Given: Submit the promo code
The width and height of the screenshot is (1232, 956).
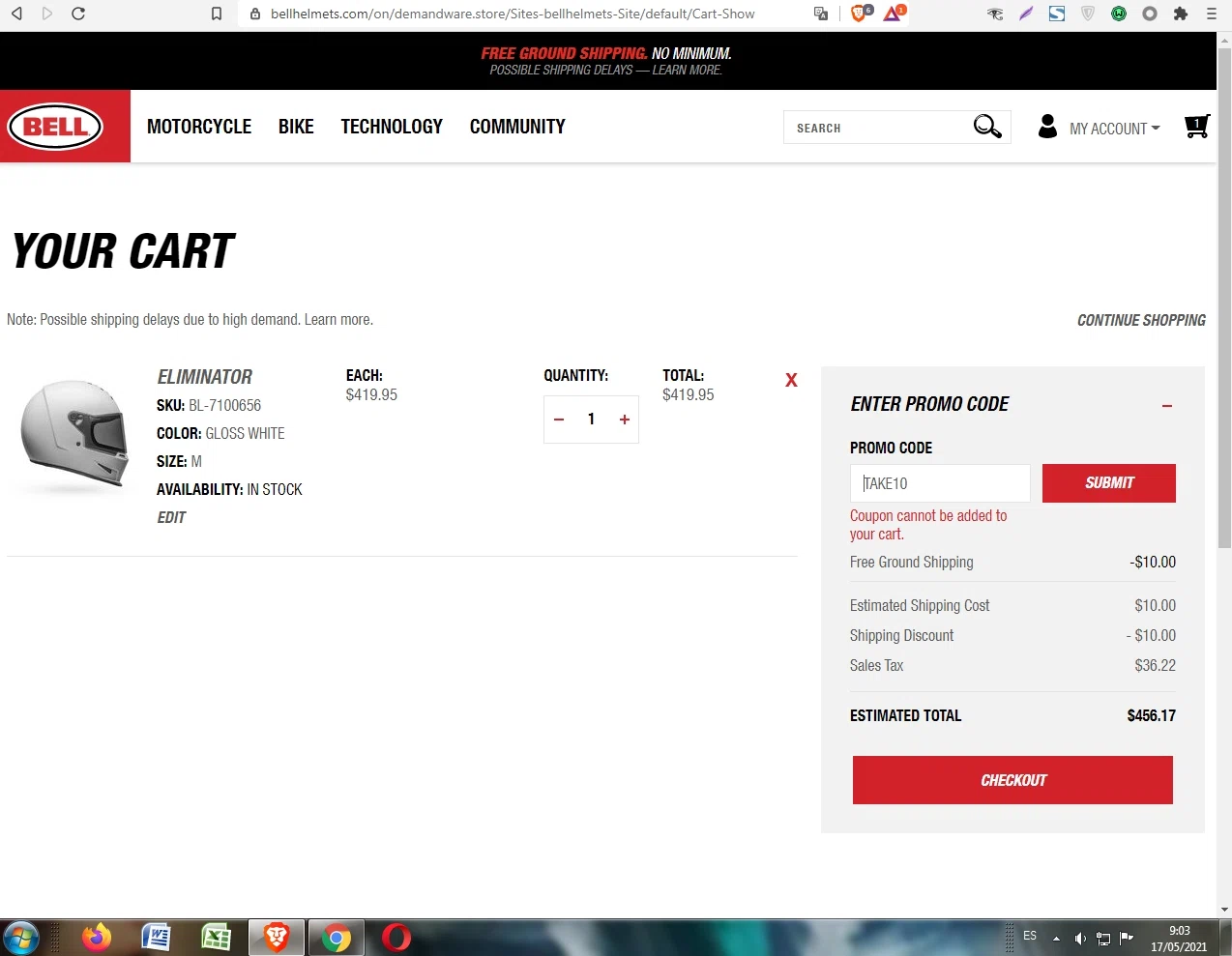Looking at the screenshot, I should coord(1109,483).
